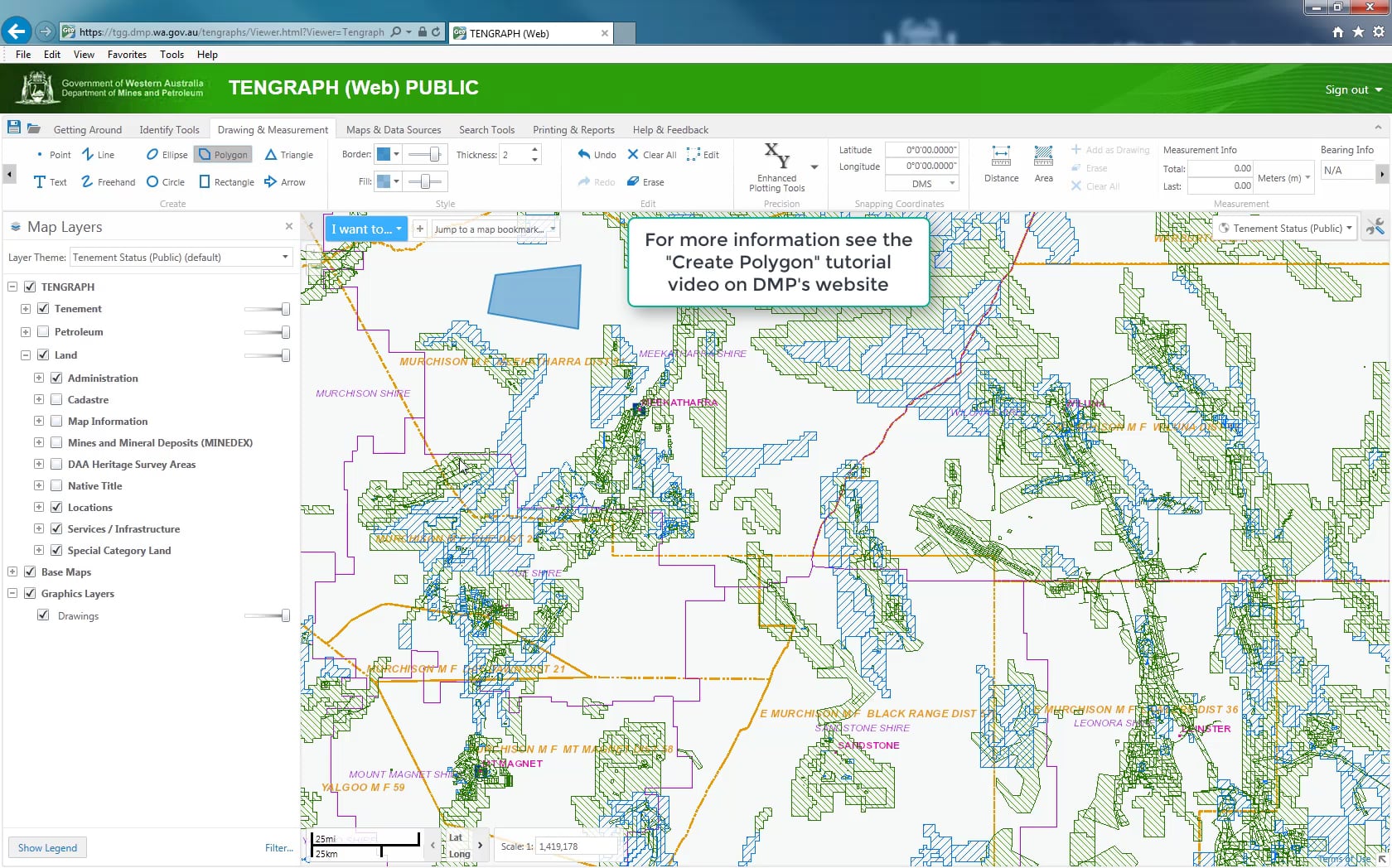Activate the Area measurement tool
The width and height of the screenshot is (1392, 868).
pyautogui.click(x=1042, y=164)
